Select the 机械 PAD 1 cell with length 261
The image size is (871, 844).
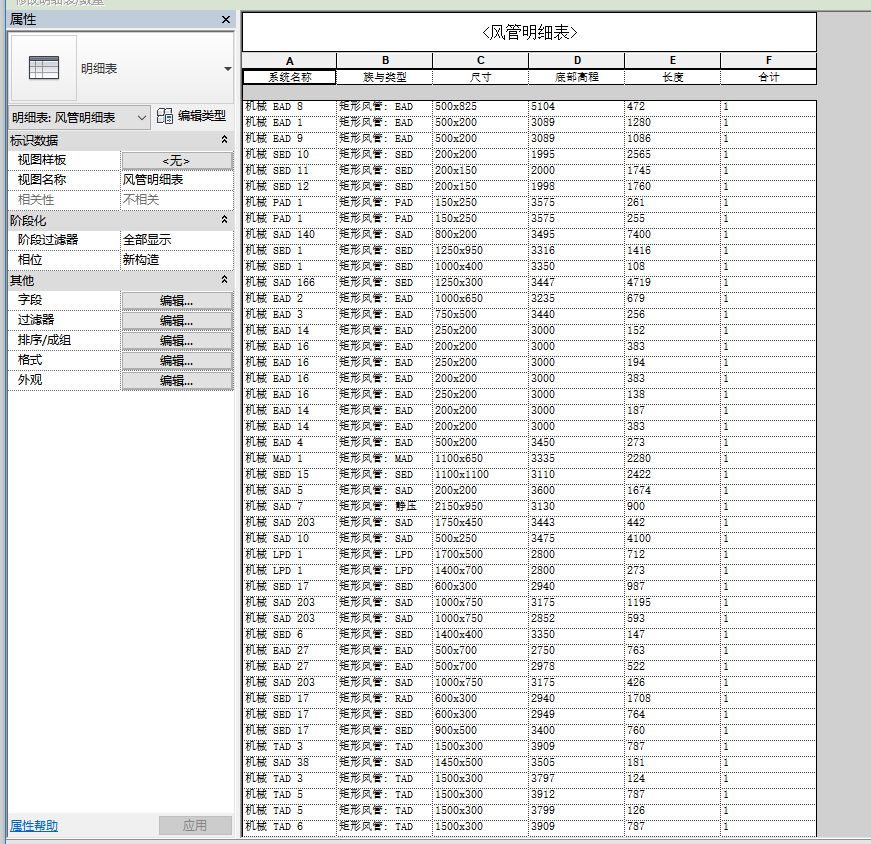tap(289, 202)
